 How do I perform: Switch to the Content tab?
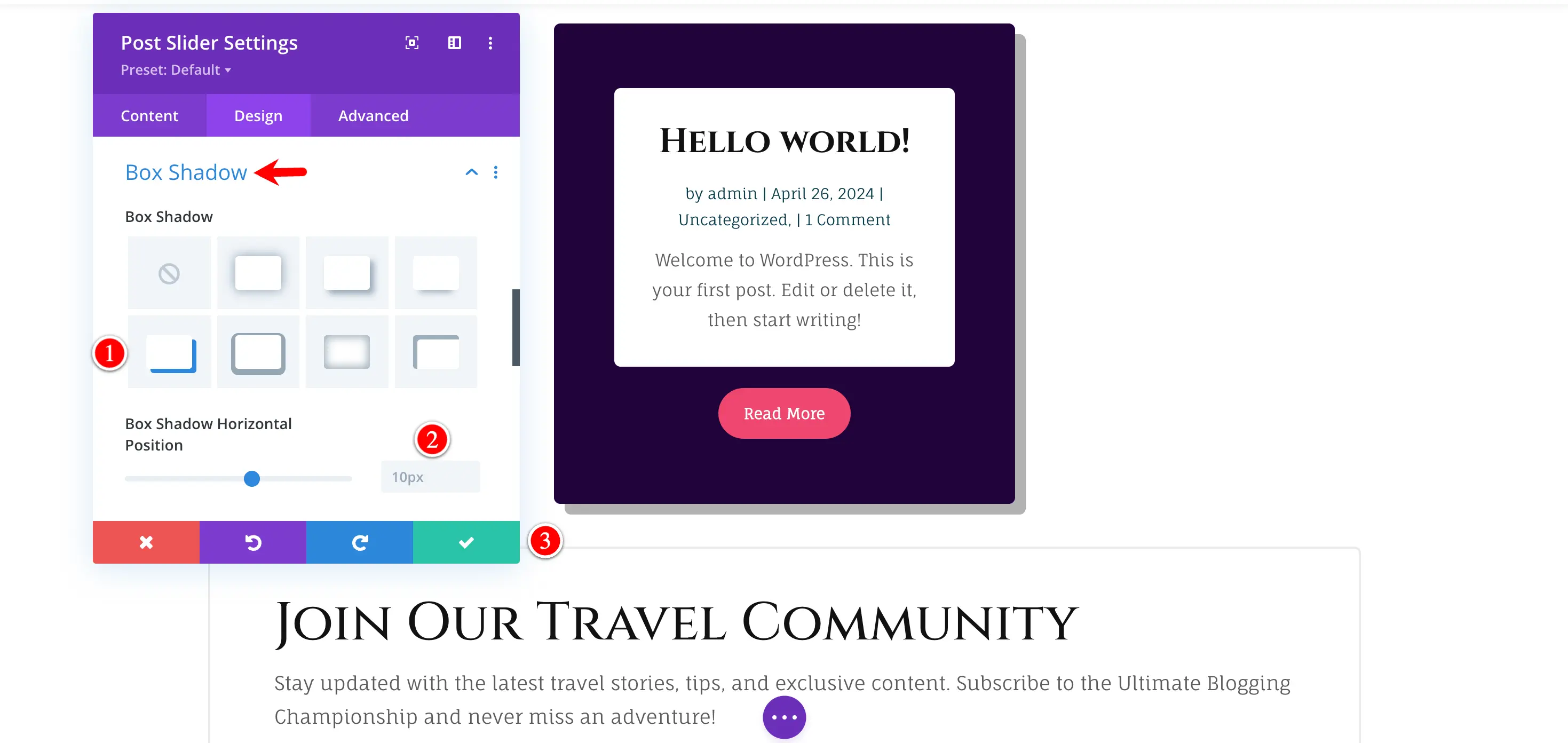point(149,114)
